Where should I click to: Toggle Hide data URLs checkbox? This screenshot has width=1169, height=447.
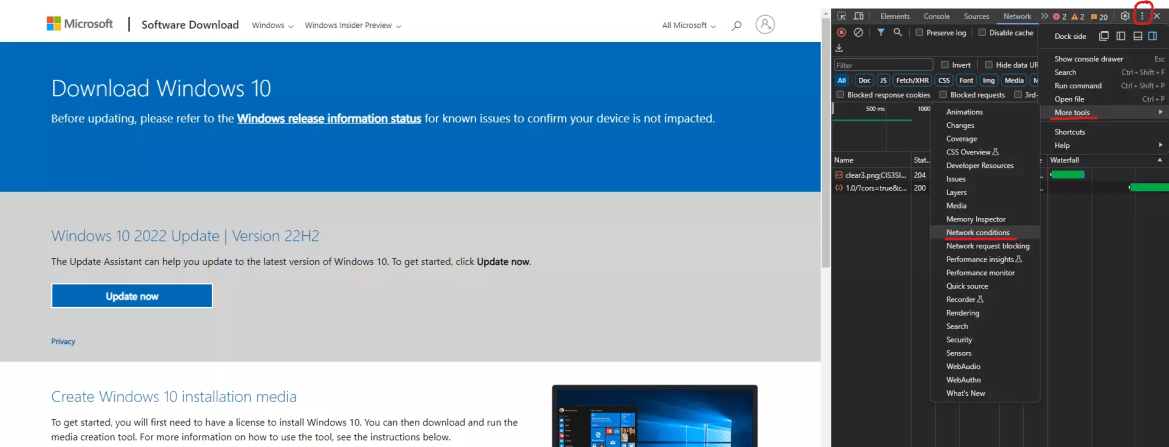click(989, 65)
